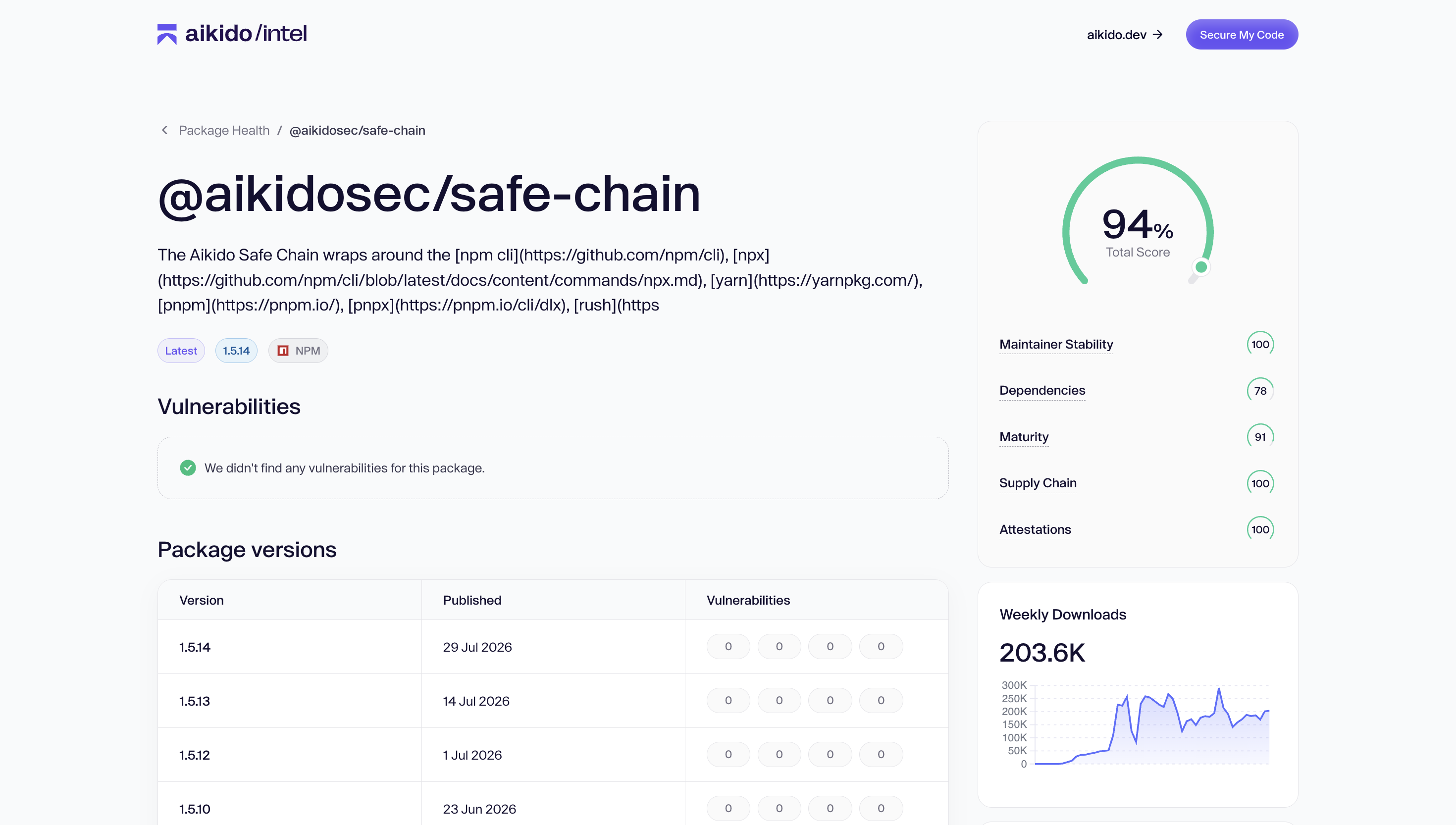Screen dimensions: 1456x825
Task: Click the Aikido logo icon
Action: pyautogui.click(x=166, y=34)
